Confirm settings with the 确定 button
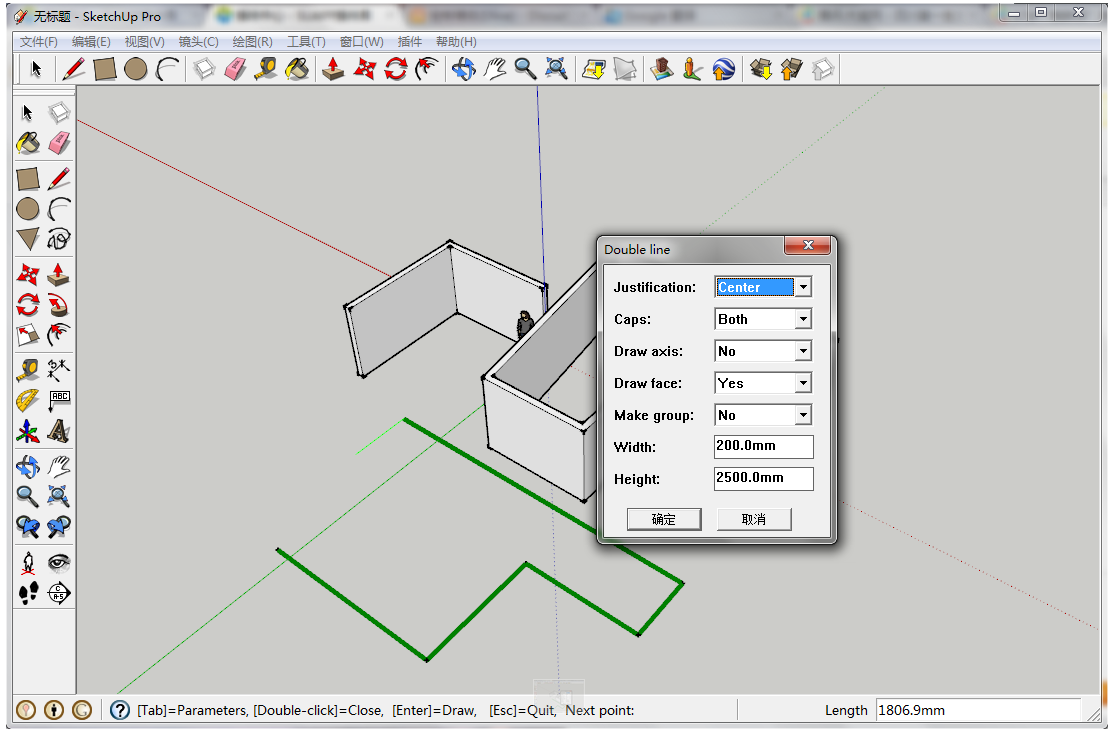The height and width of the screenshot is (733, 1109). tap(663, 519)
